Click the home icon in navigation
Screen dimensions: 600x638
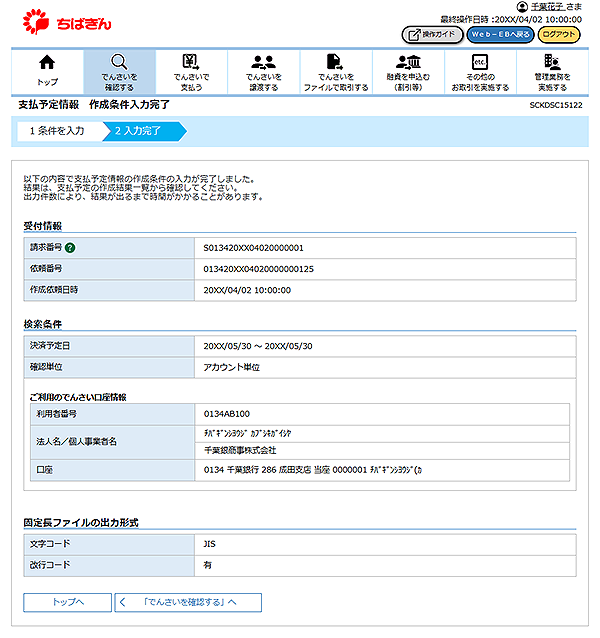47,62
